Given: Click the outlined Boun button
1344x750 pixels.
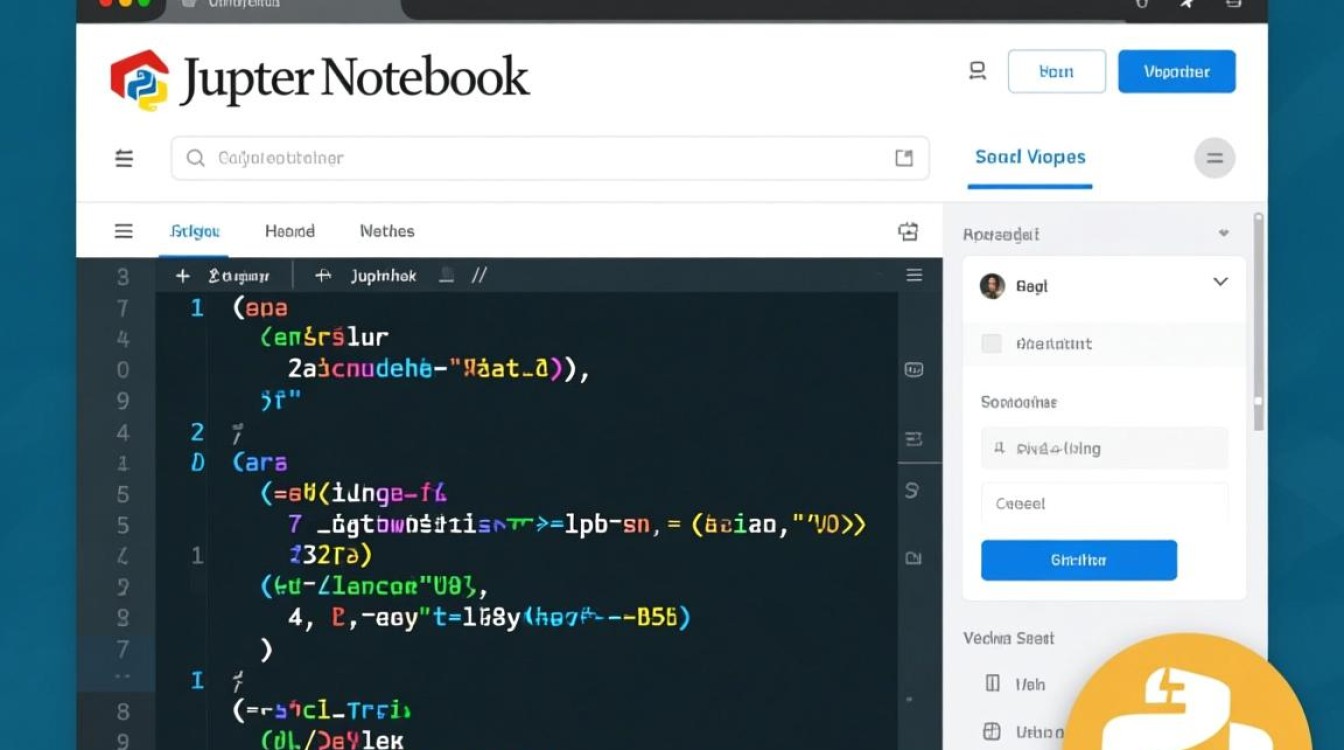Looking at the screenshot, I should [x=1057, y=71].
